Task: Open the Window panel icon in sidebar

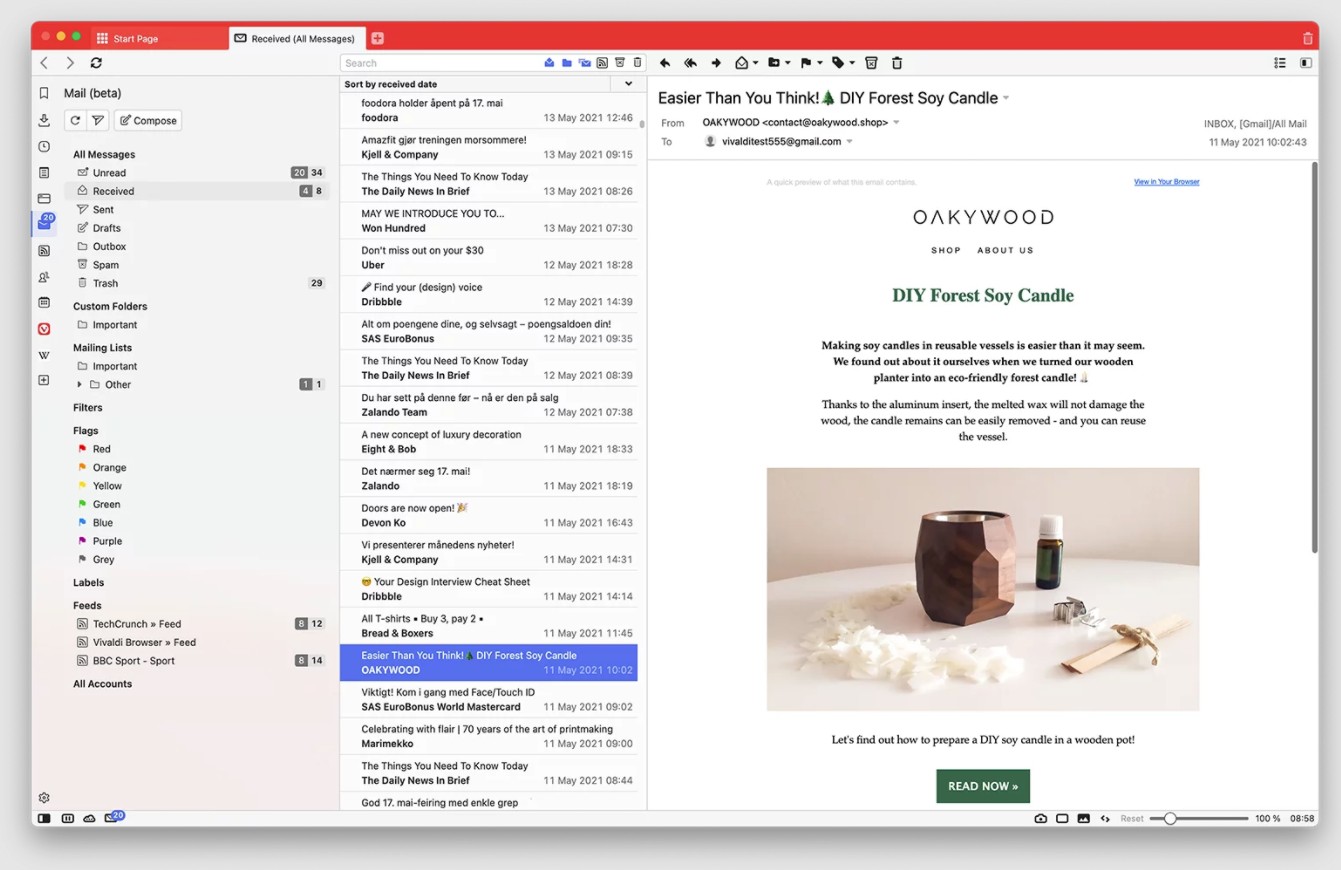Action: (x=44, y=198)
